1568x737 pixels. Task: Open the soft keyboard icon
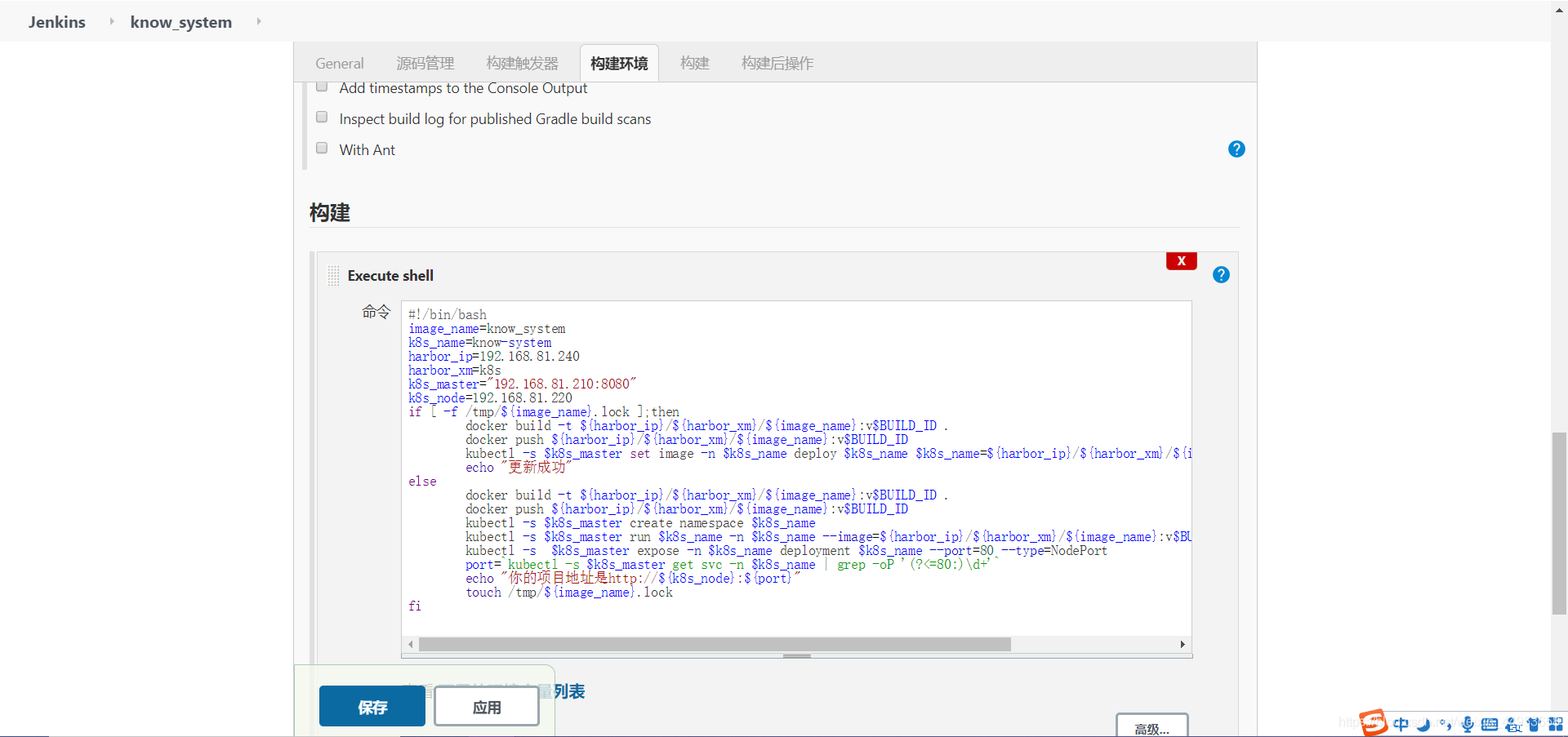coord(1490,724)
